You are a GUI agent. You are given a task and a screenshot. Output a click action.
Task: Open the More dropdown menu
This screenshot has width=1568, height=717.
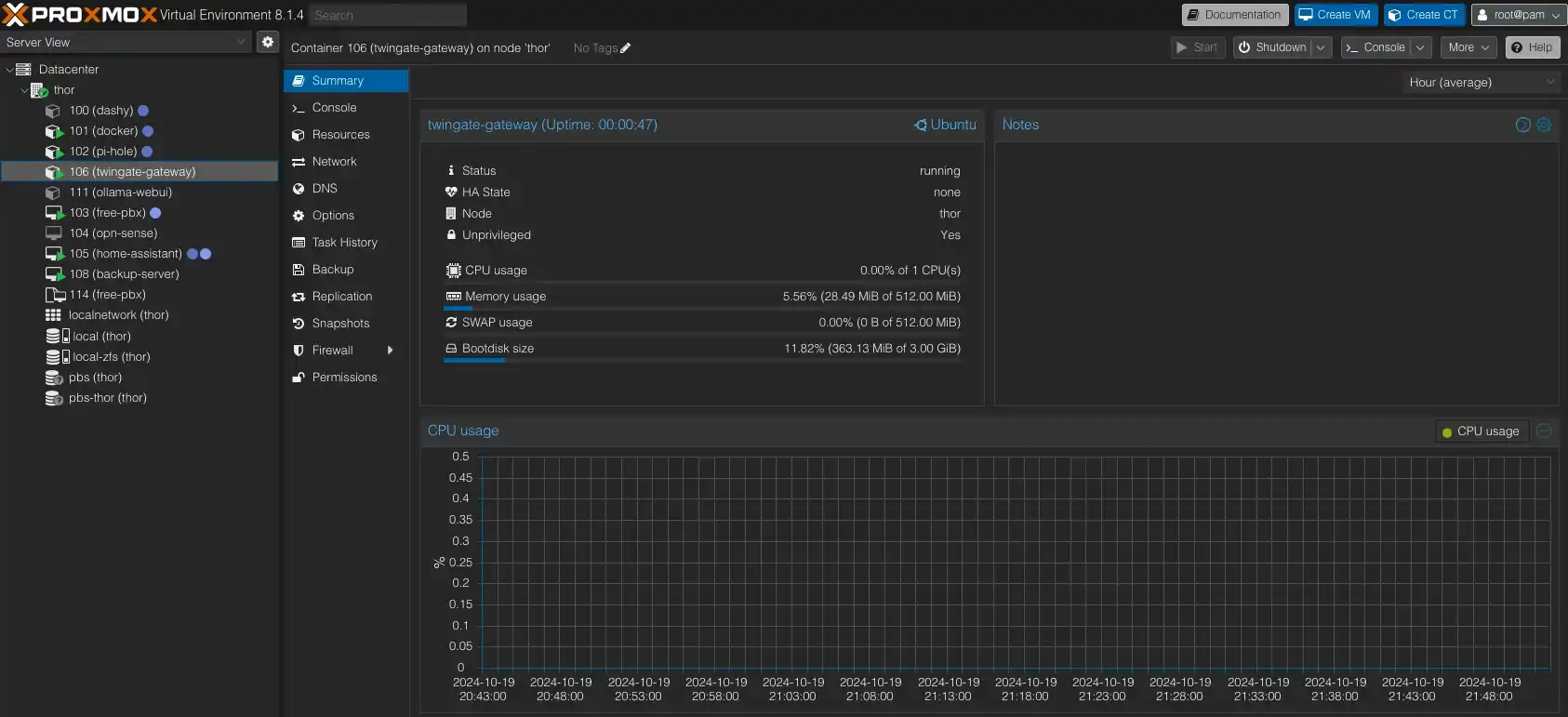tap(1468, 47)
